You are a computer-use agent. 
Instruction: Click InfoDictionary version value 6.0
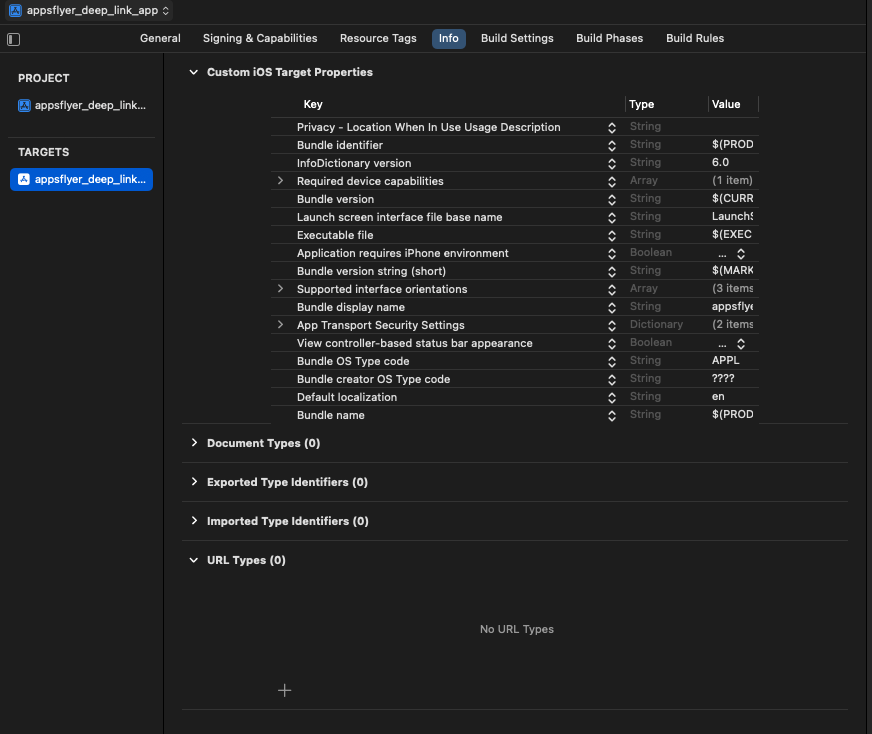tap(720, 162)
